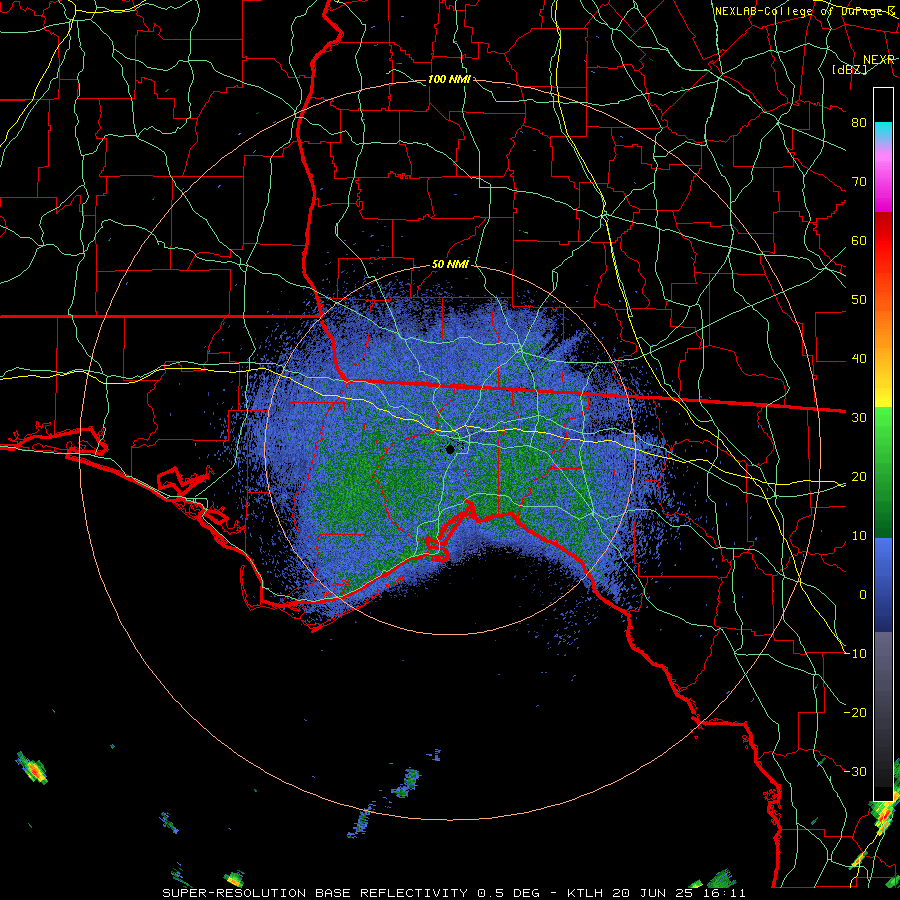This screenshot has height=900, width=900.
Task: Click the "100 NMI" range ring label
Action: click(449, 79)
